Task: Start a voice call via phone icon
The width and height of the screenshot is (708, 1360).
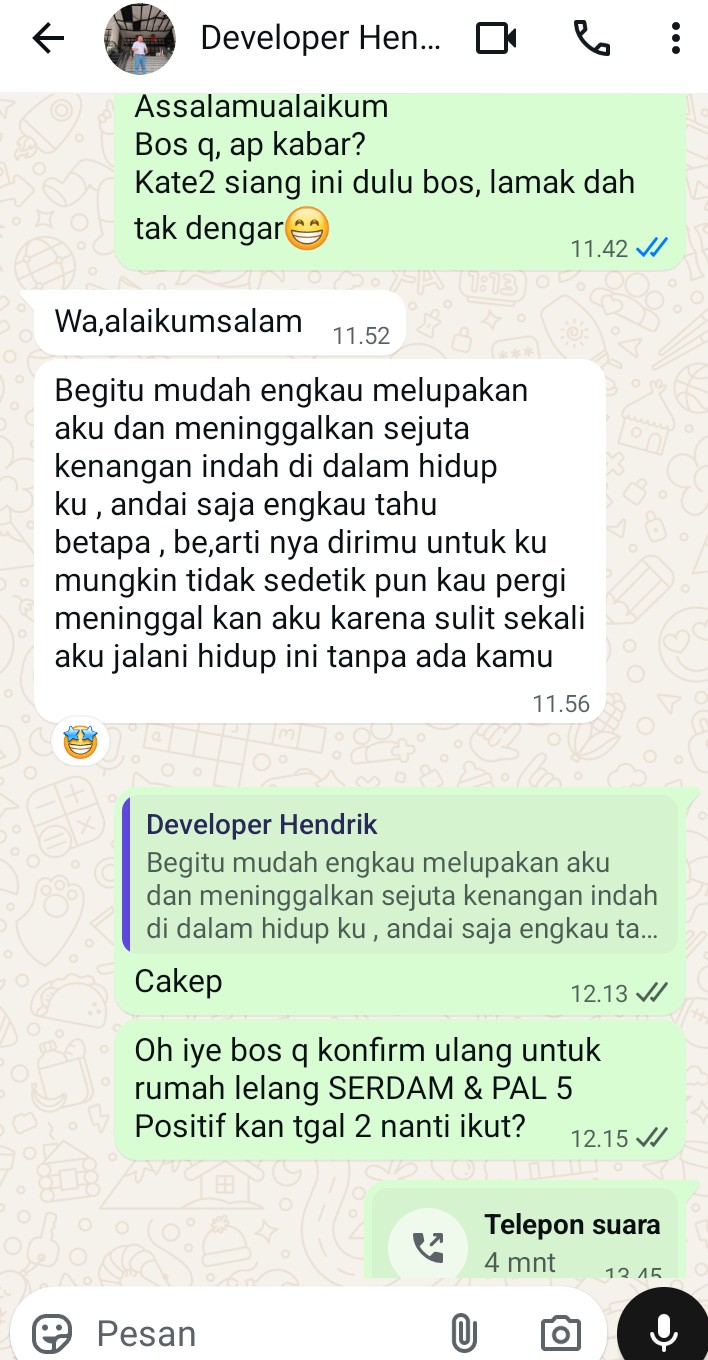Action: pyautogui.click(x=591, y=39)
